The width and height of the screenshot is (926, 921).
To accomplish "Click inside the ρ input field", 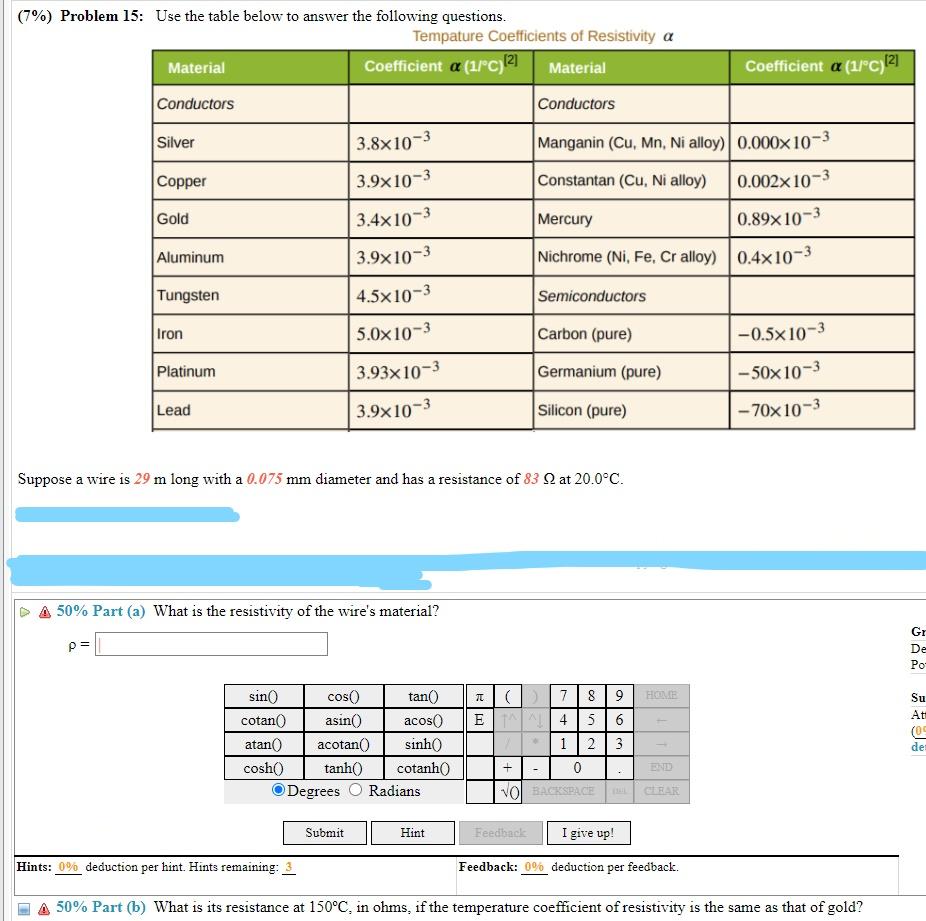I will [x=210, y=643].
